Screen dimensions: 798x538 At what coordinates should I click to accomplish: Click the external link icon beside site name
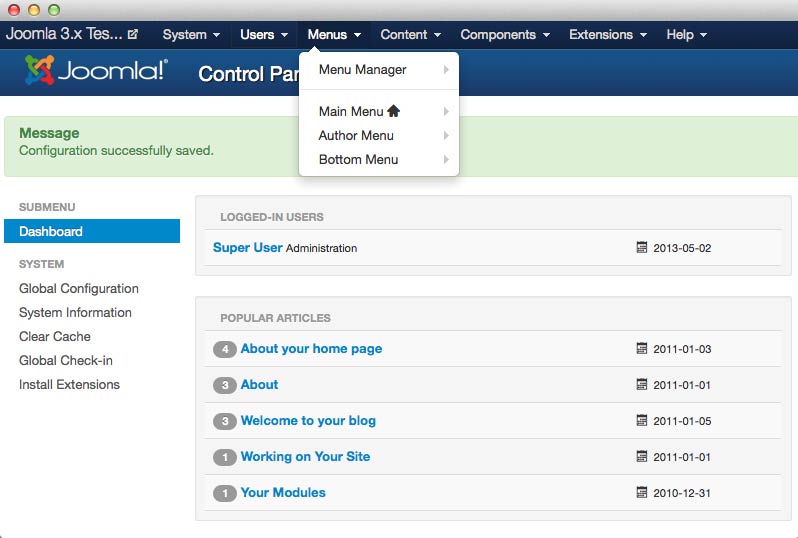[x=133, y=35]
